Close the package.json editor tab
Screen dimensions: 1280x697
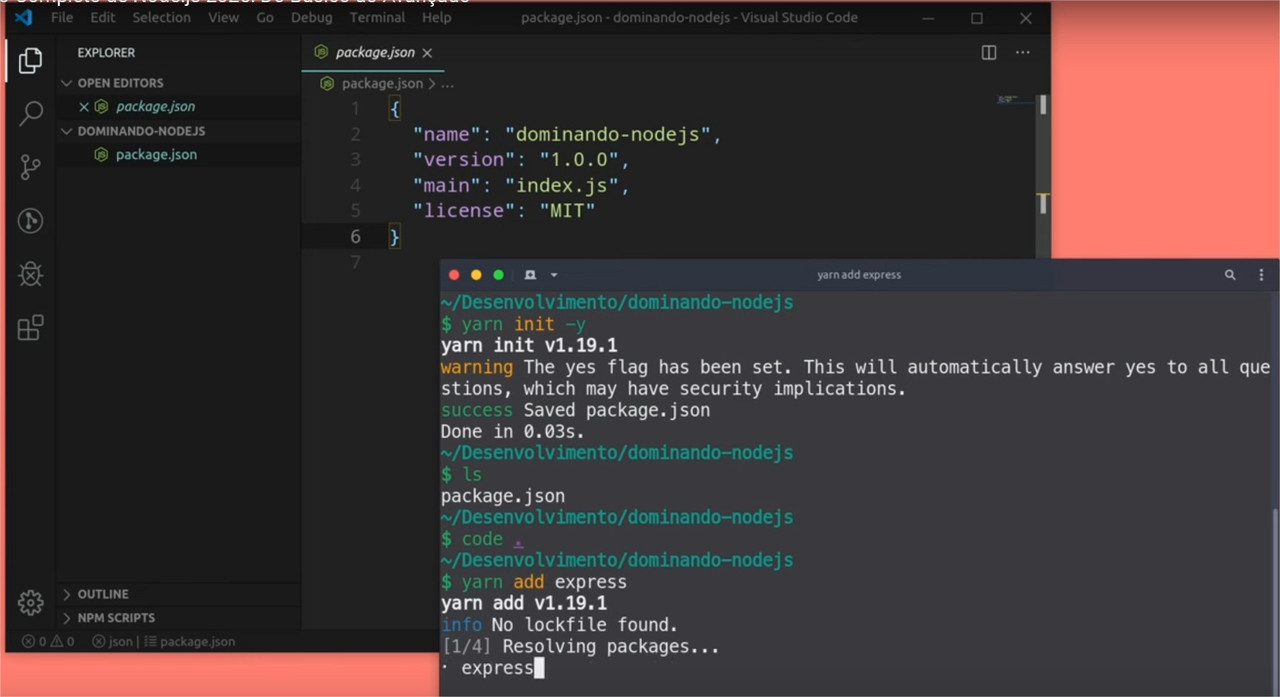pos(427,53)
